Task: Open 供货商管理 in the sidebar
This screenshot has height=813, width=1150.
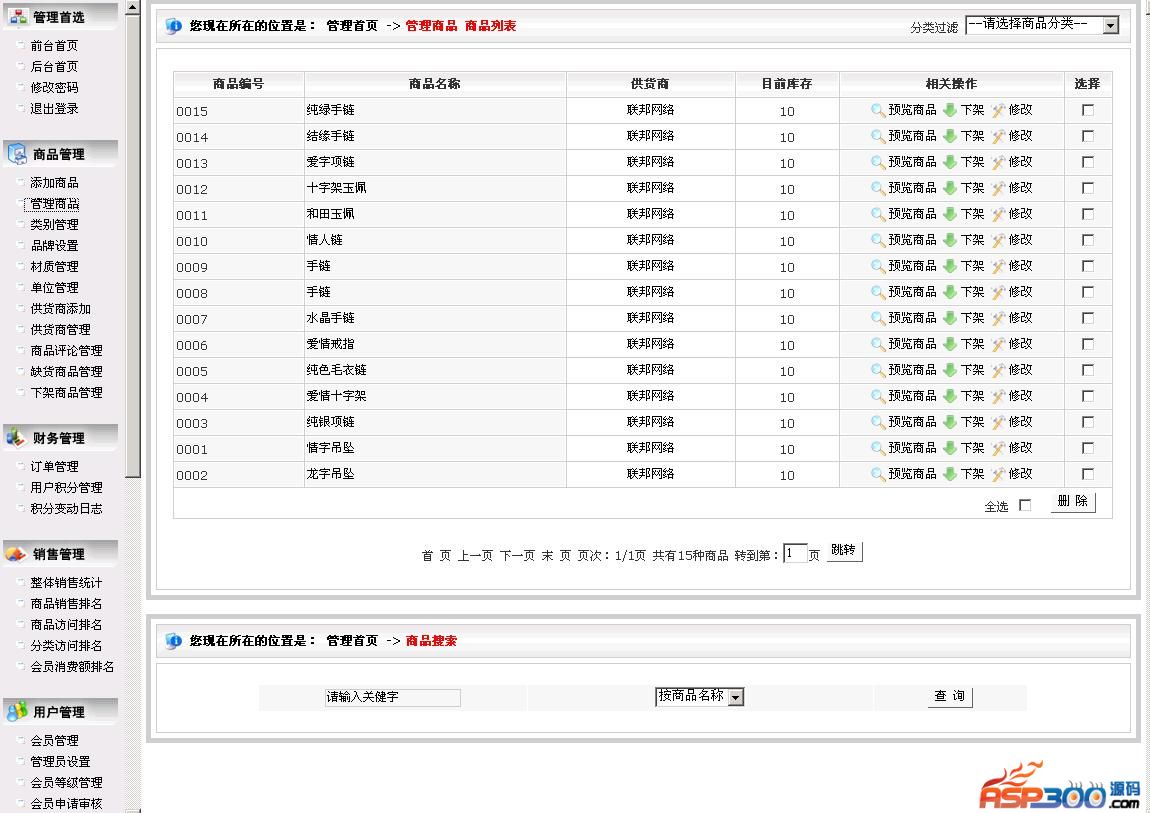Action: click(x=60, y=330)
